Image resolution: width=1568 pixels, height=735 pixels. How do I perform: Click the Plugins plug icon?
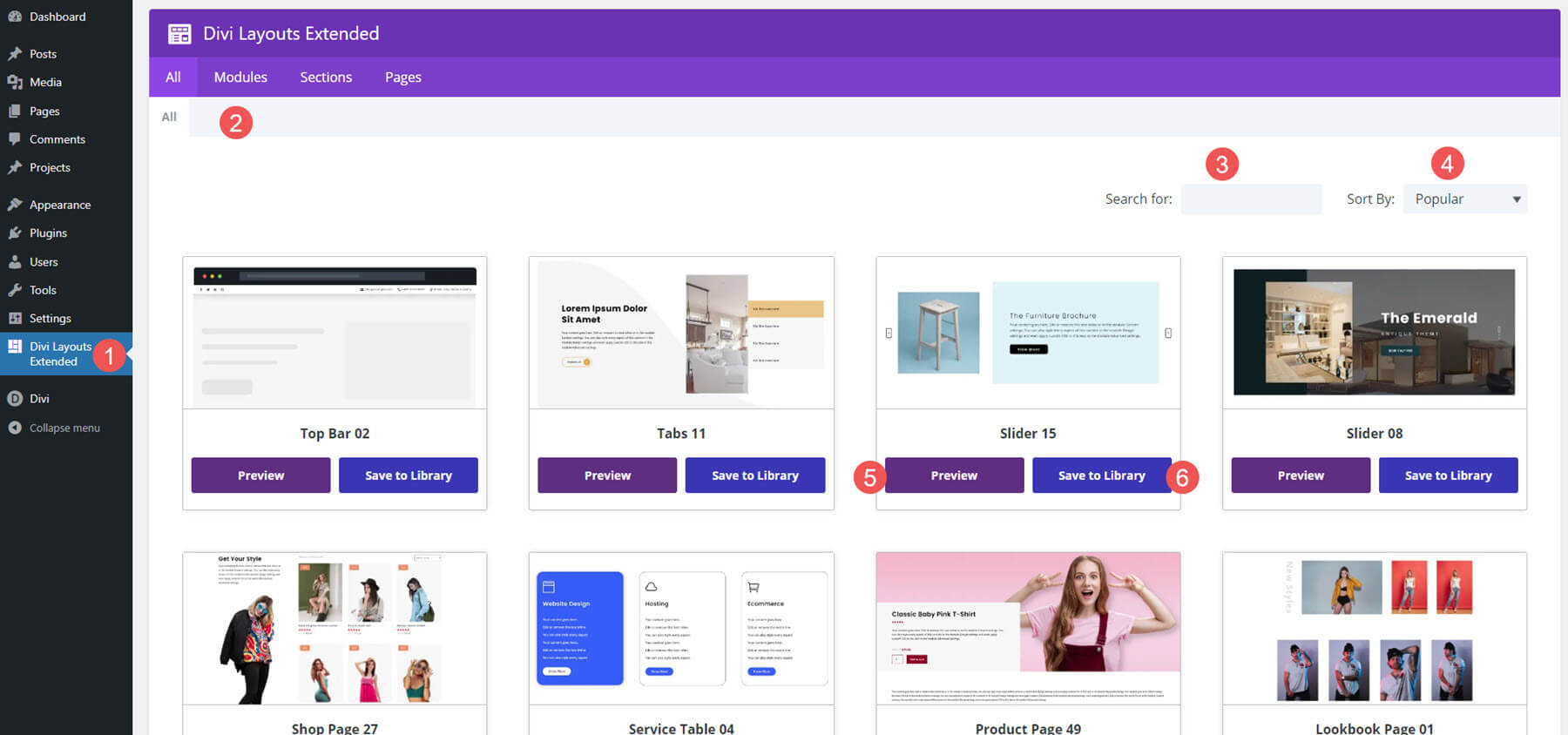coord(15,233)
